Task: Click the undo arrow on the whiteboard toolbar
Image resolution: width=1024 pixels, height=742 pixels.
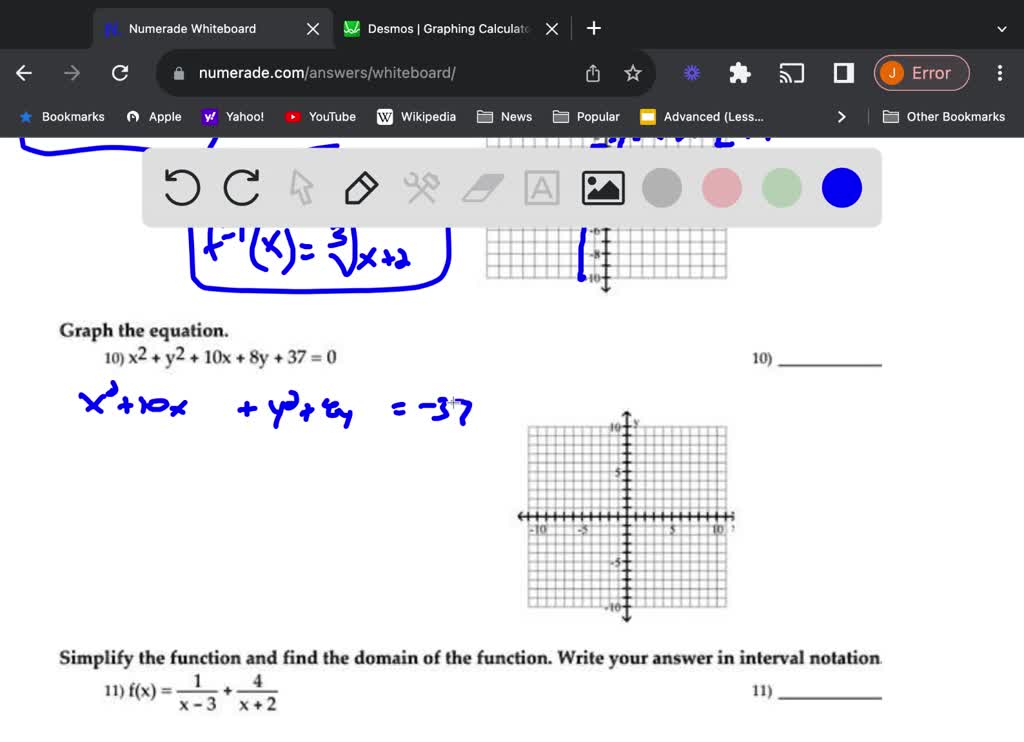Action: pyautogui.click(x=181, y=187)
